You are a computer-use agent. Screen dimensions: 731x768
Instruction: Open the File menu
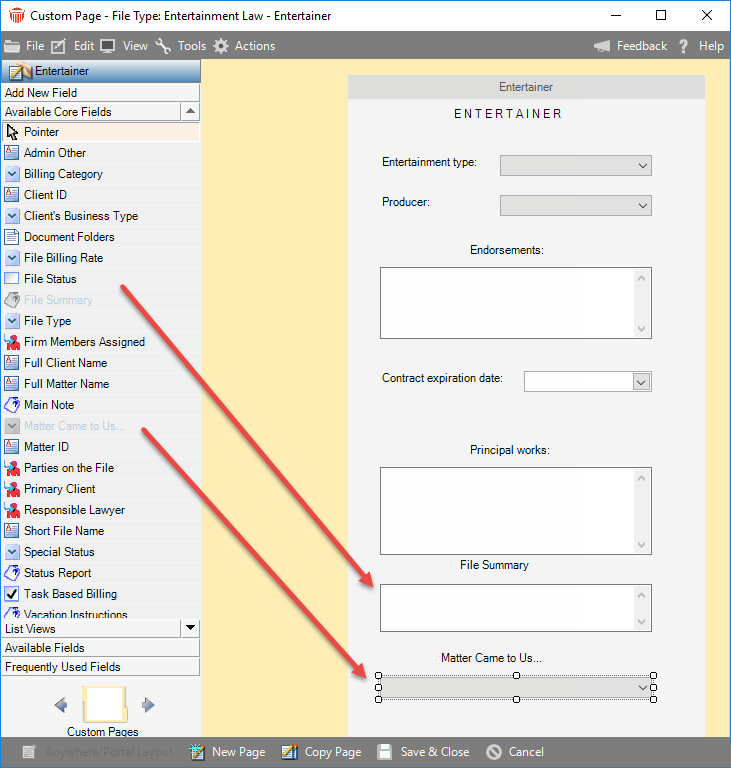pos(25,46)
